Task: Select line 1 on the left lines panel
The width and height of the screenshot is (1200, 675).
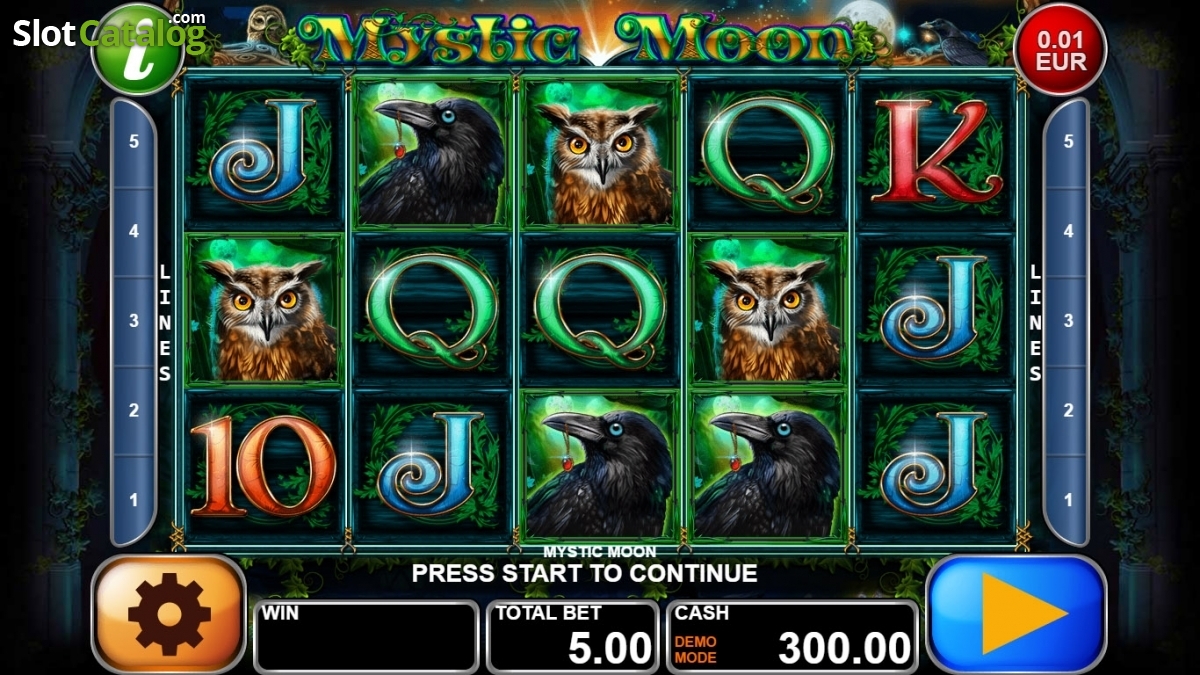Action: (134, 500)
